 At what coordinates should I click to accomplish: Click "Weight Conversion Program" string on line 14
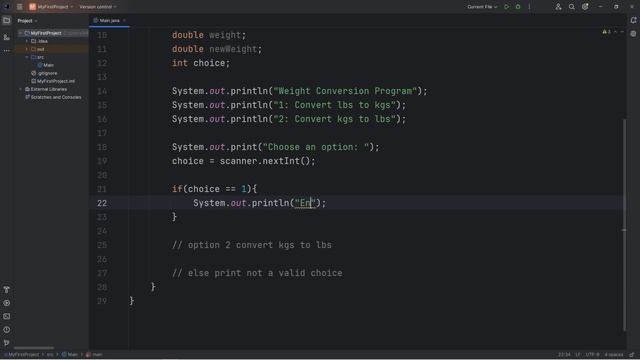pyautogui.click(x=345, y=91)
